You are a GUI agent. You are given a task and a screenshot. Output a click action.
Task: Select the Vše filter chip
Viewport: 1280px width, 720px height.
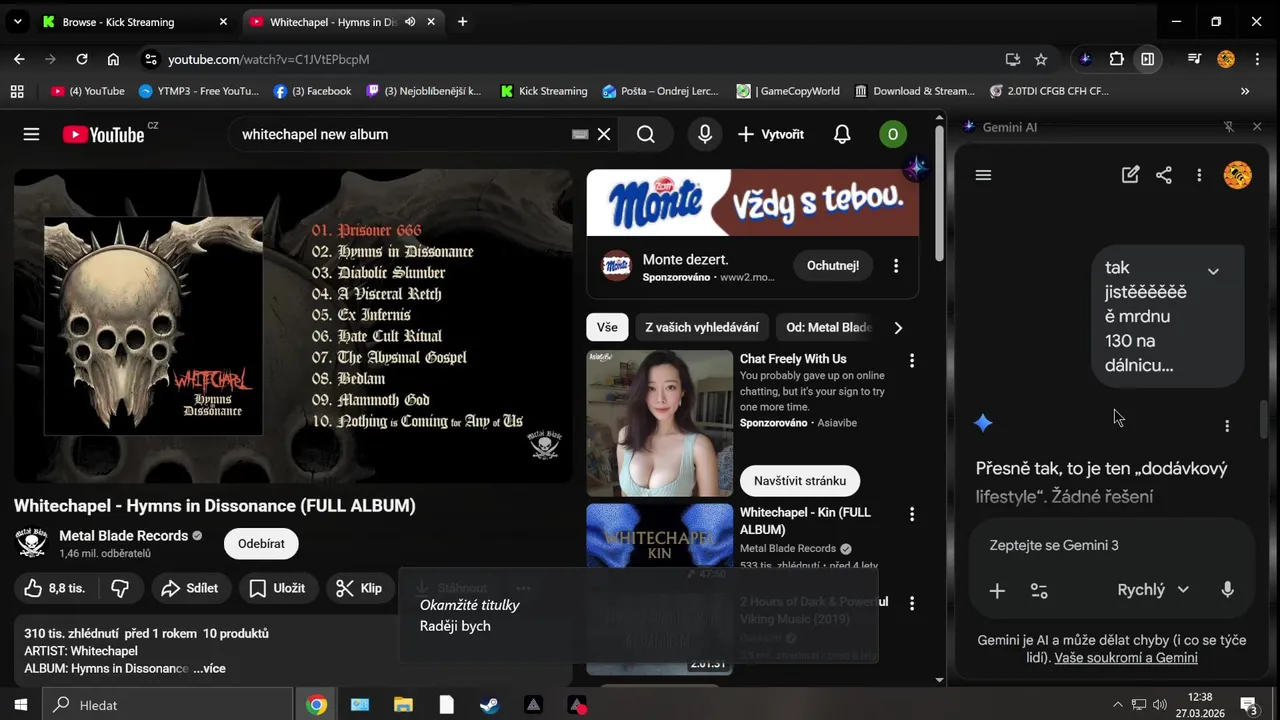(607, 327)
